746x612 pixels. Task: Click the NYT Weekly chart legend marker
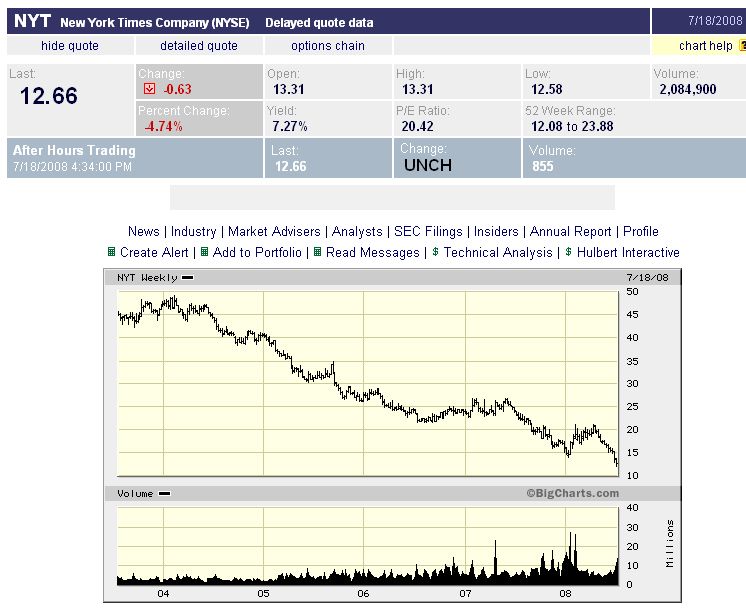pyautogui.click(x=188, y=277)
